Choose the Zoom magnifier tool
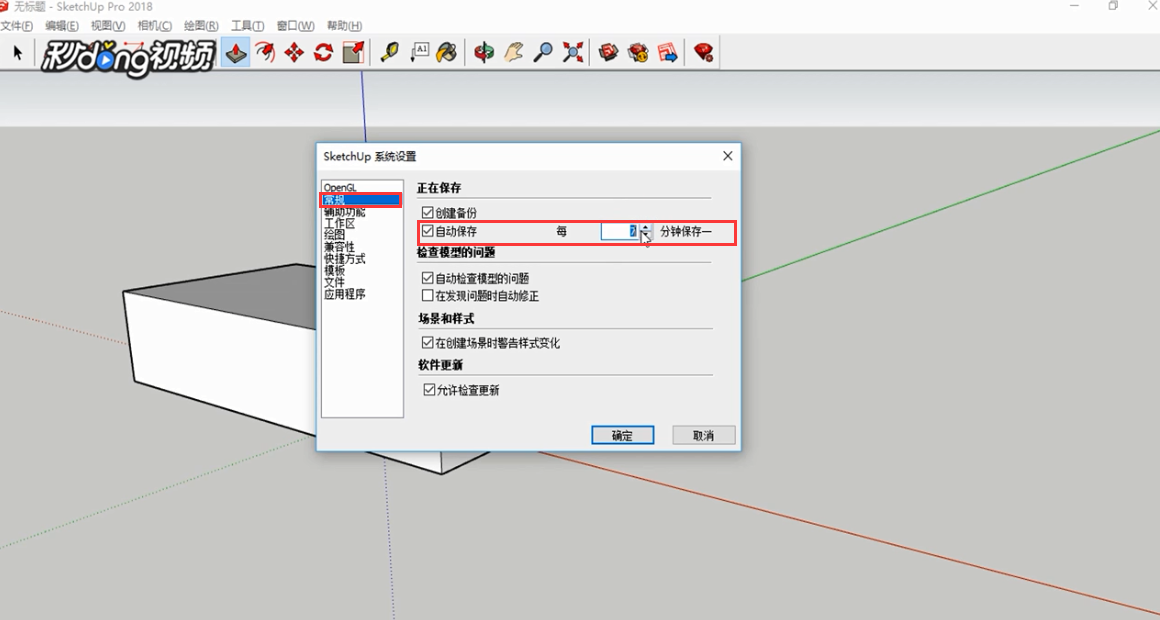Image resolution: width=1160 pixels, height=620 pixels. (x=544, y=53)
